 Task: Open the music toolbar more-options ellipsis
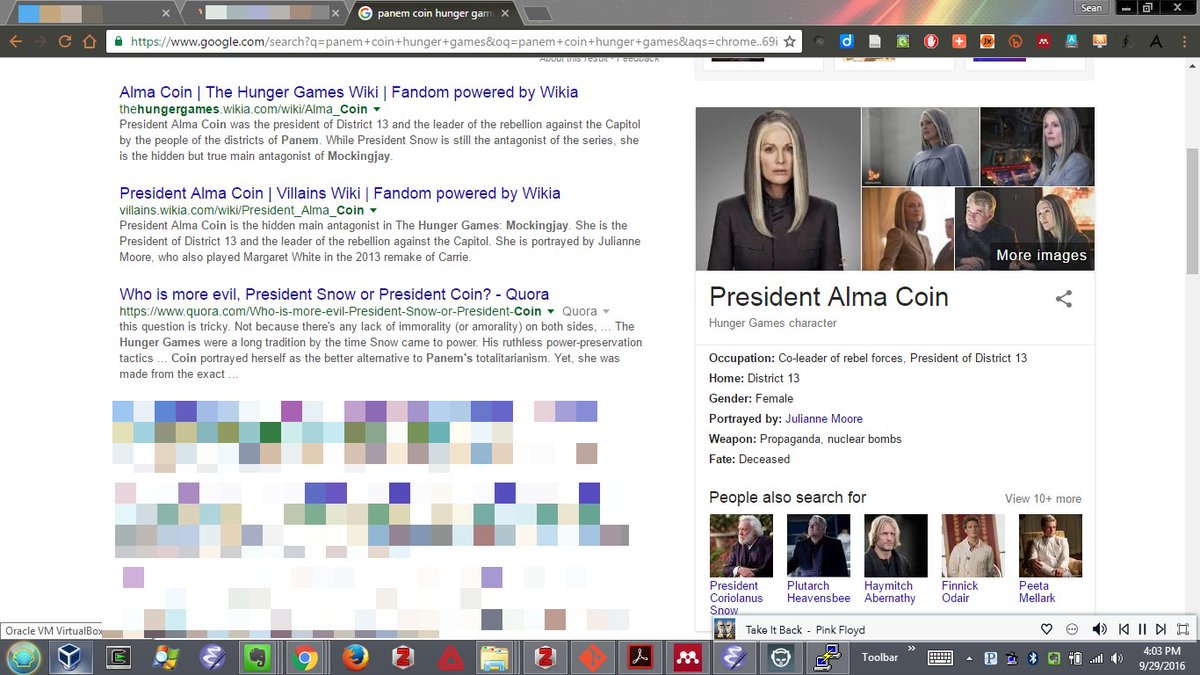point(1072,629)
